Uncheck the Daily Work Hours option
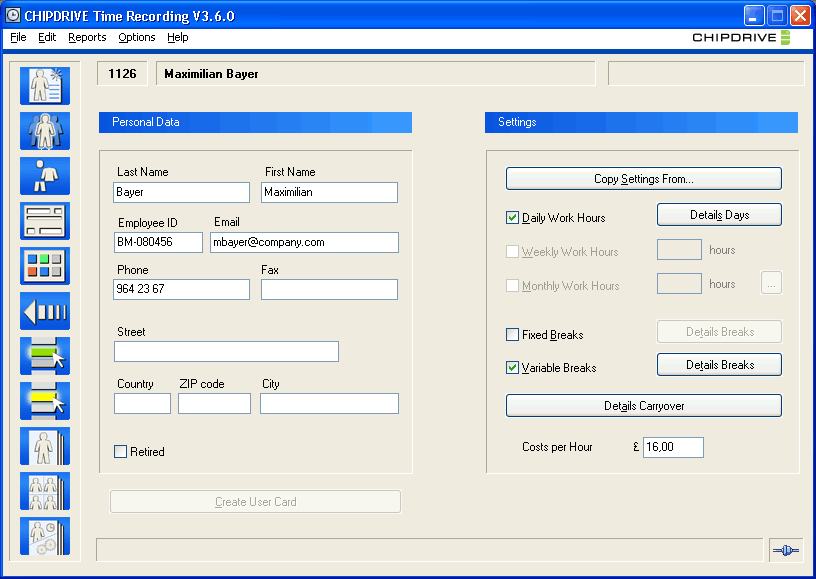Screen dimensions: 816x579 point(511,217)
